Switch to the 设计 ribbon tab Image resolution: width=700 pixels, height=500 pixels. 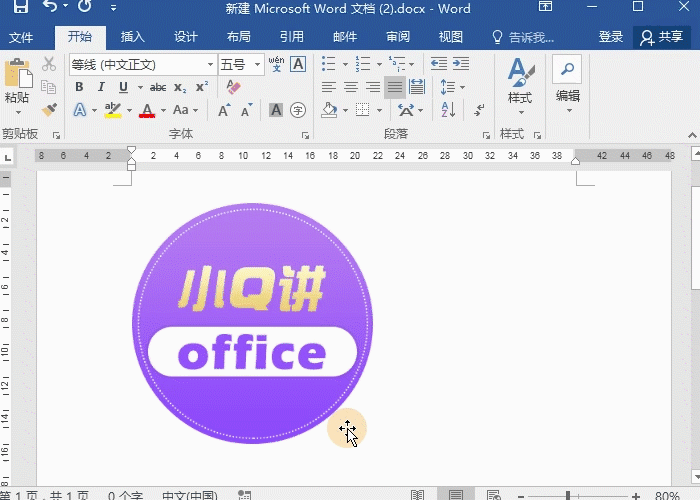pos(186,37)
